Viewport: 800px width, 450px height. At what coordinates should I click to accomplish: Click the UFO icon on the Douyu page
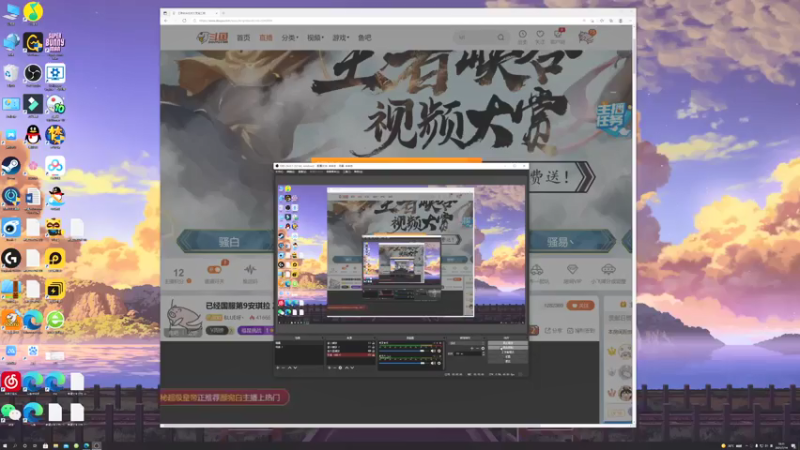608,269
